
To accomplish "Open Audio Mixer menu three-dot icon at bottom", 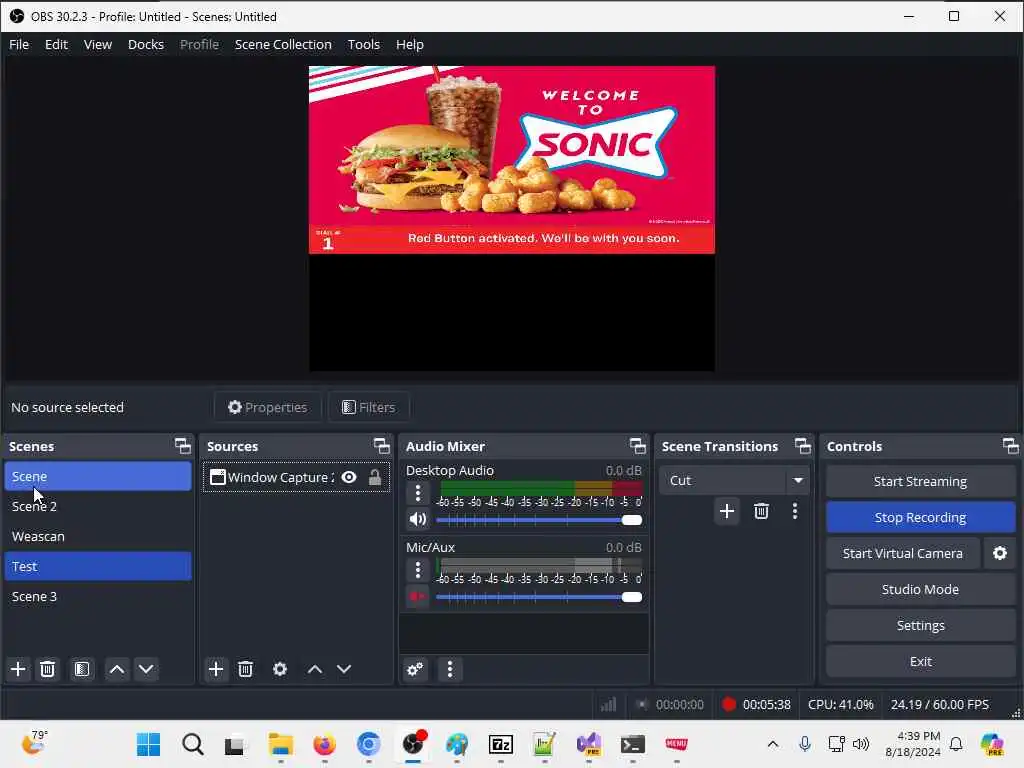I will click(449, 669).
